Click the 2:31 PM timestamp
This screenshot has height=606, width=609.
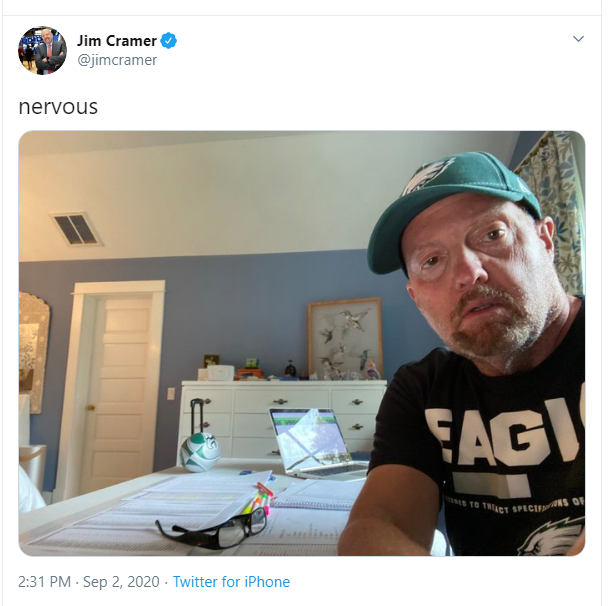pyautogui.click(x=45, y=582)
